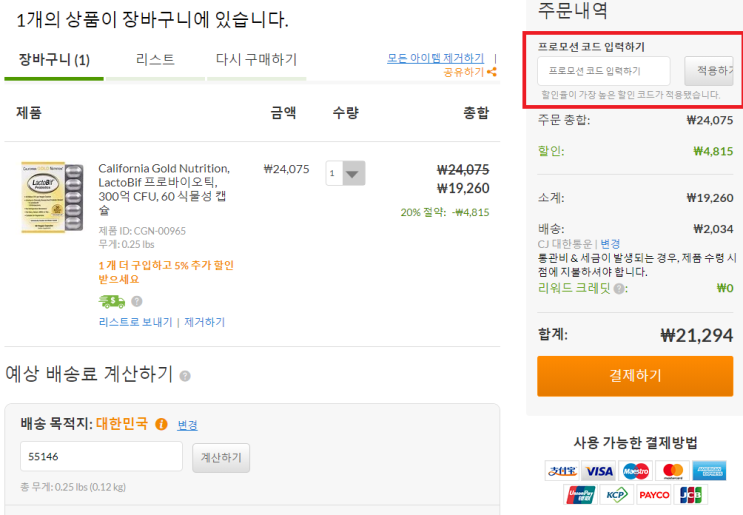Viewport: 743px width, 515px height.
Task: Click the orange 결제하기 checkout button
Action: (x=635, y=376)
